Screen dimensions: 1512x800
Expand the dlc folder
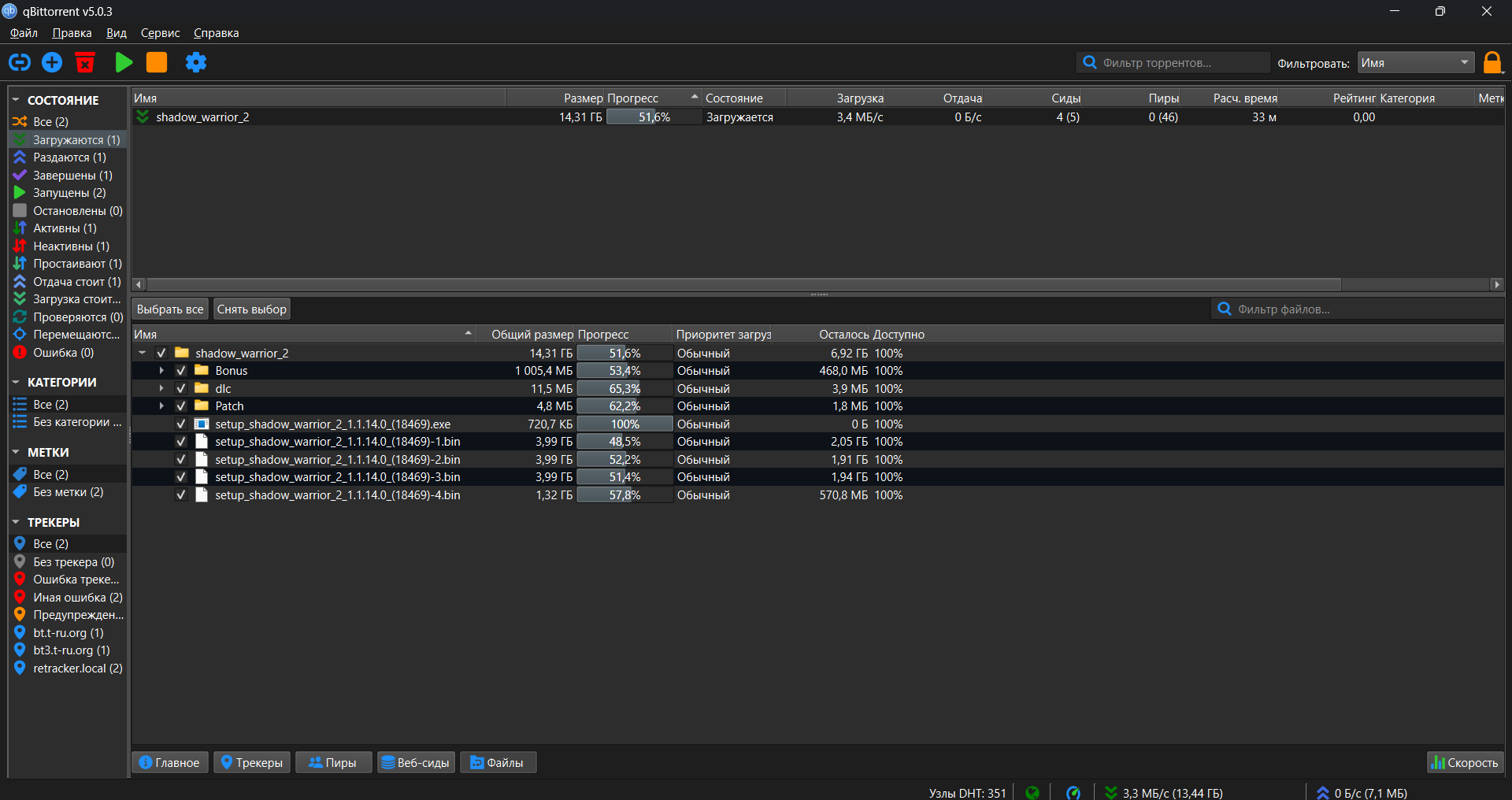click(x=161, y=388)
